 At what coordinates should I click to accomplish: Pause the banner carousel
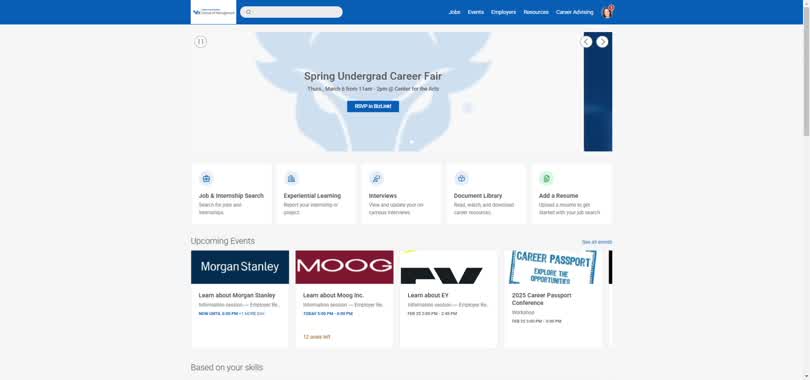point(200,42)
